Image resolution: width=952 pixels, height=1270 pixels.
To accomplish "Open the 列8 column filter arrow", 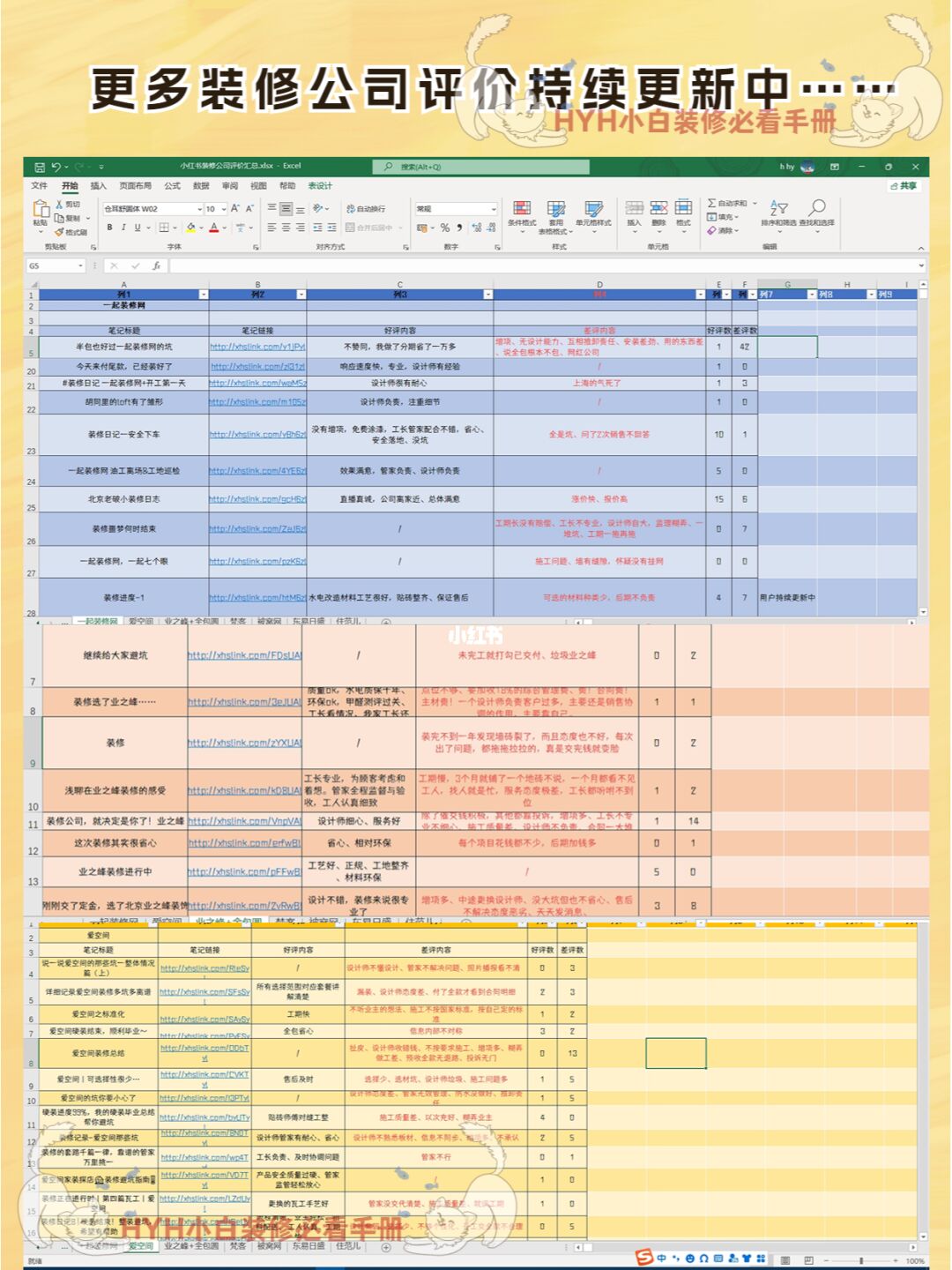I will point(871,295).
